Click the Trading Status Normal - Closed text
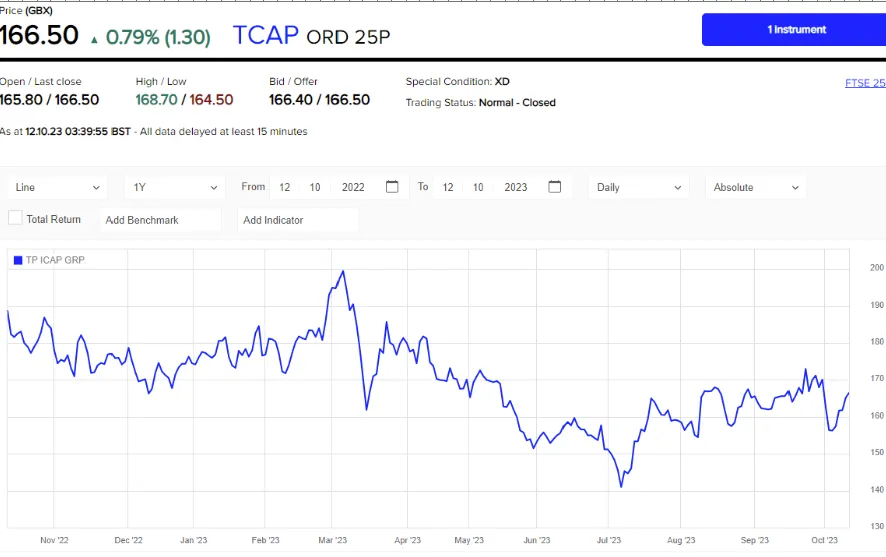 [x=480, y=102]
